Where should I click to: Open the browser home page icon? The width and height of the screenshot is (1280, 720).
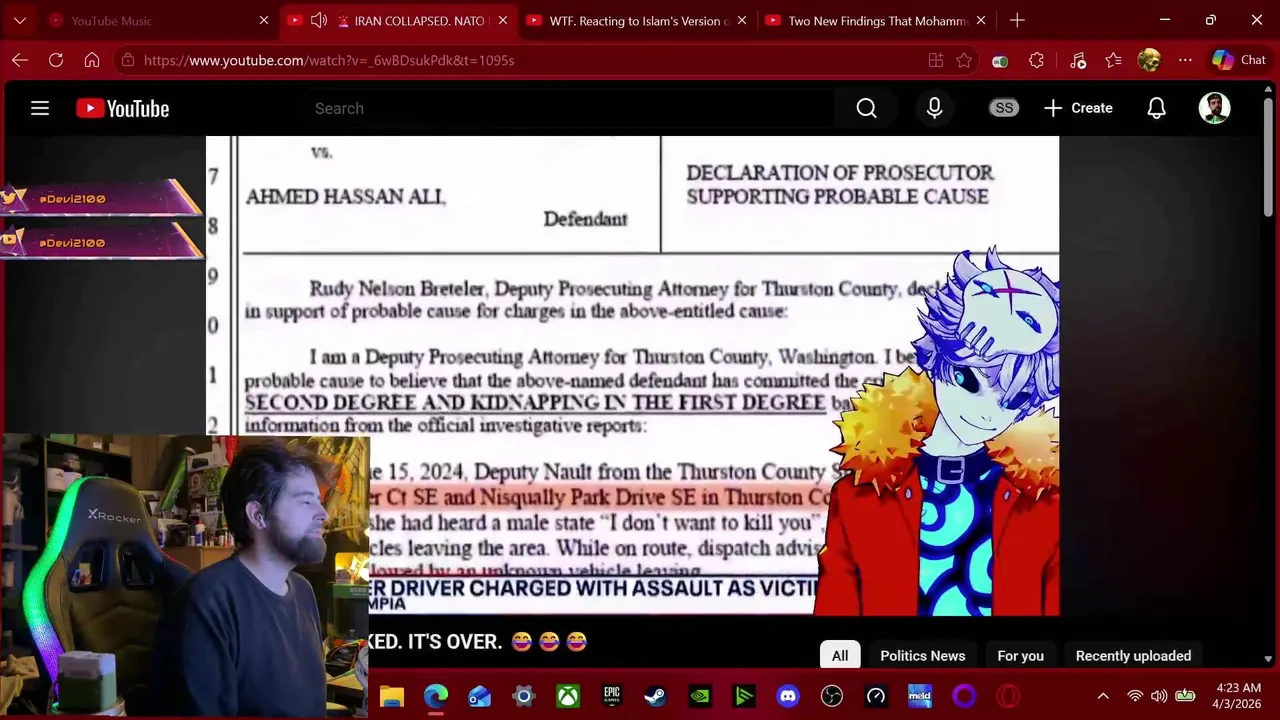pos(92,60)
